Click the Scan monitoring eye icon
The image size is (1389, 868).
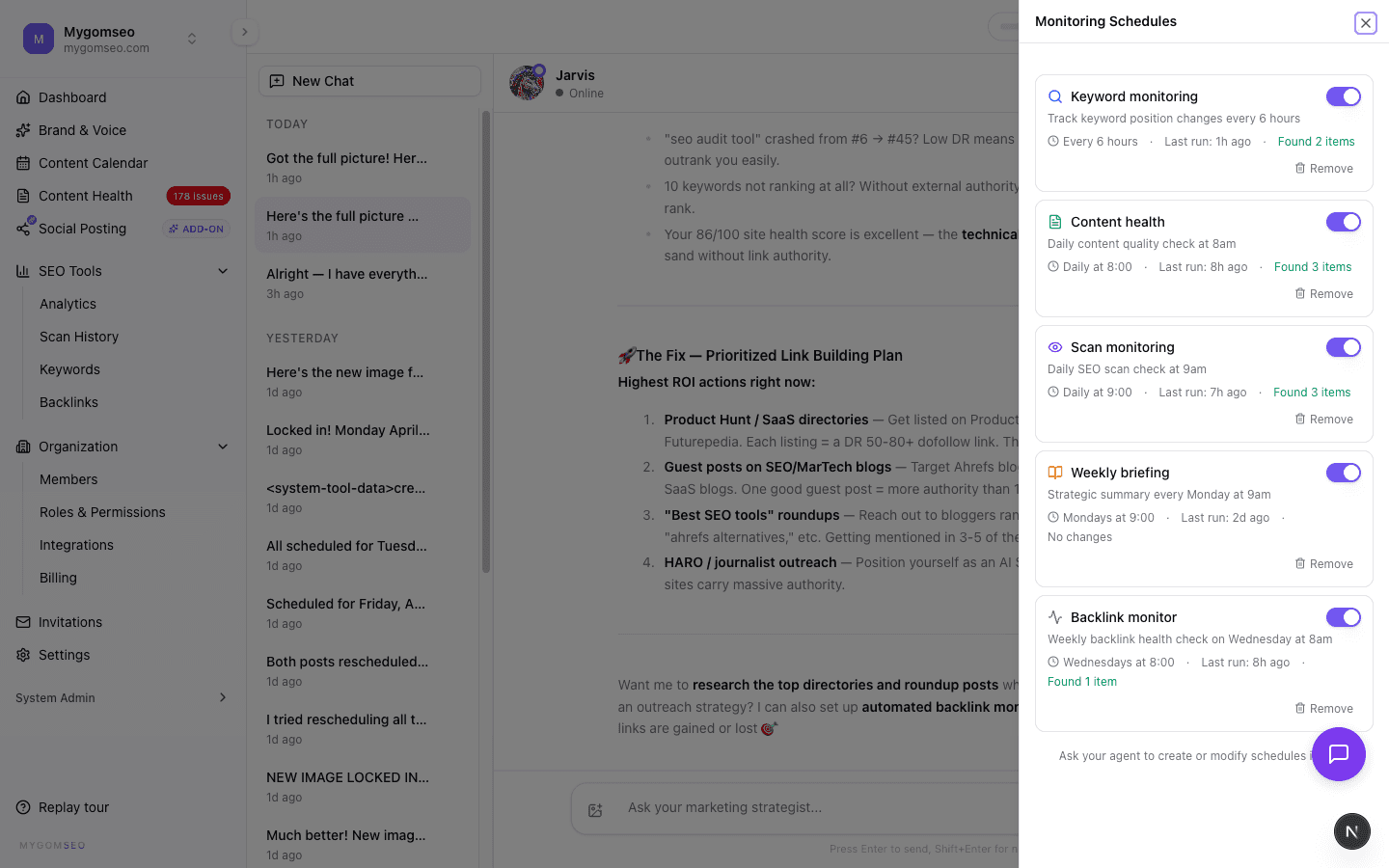click(x=1053, y=347)
